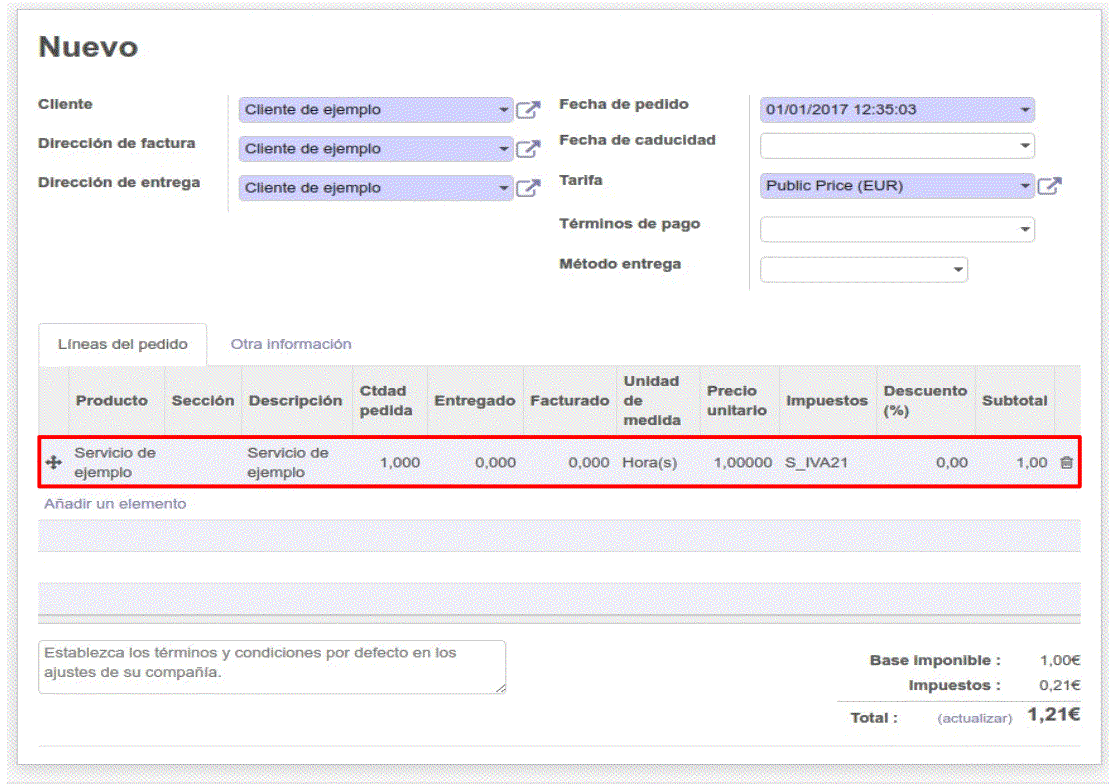Click Añadir un elemento link

[115, 504]
